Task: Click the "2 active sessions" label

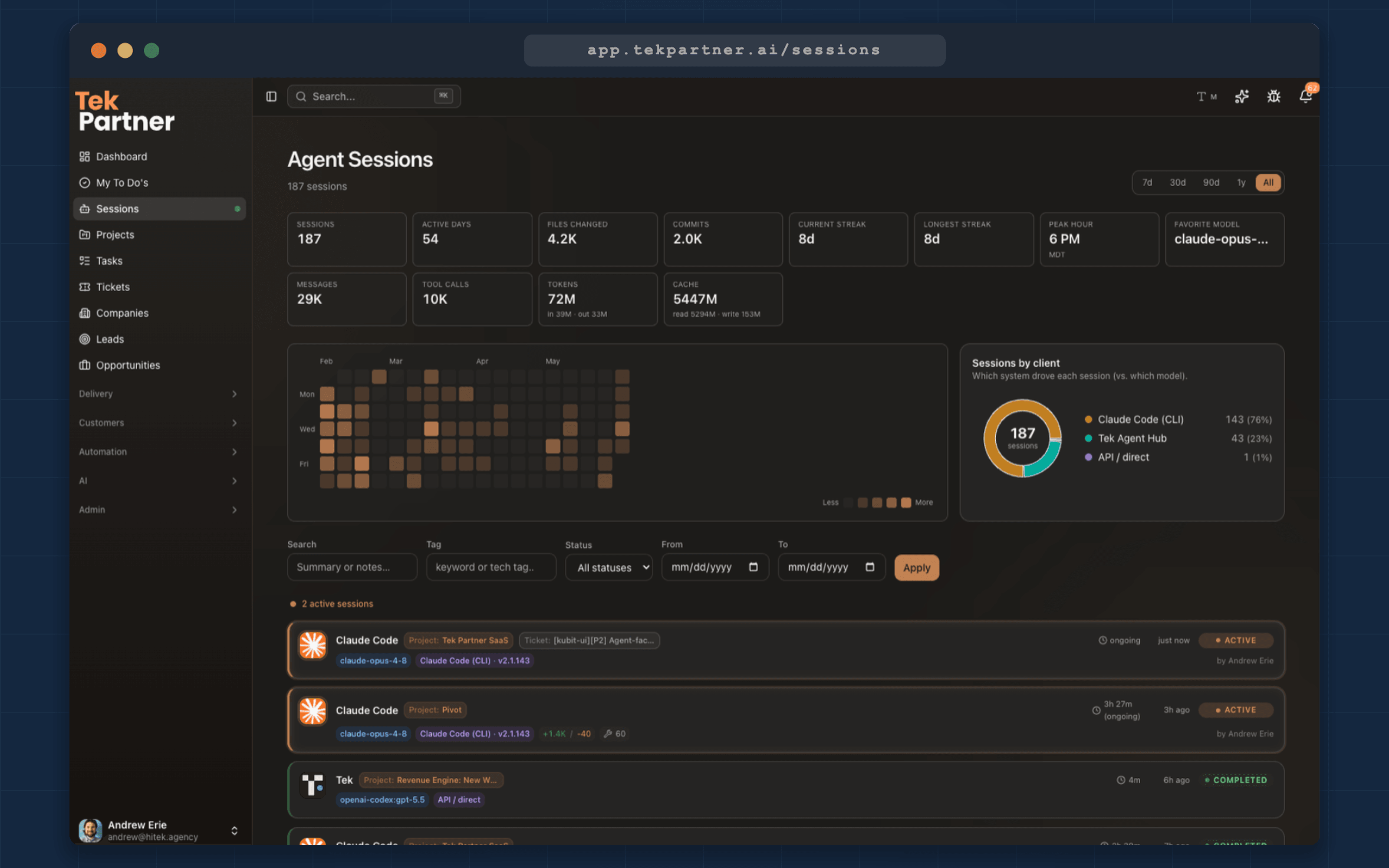Action: click(338, 604)
